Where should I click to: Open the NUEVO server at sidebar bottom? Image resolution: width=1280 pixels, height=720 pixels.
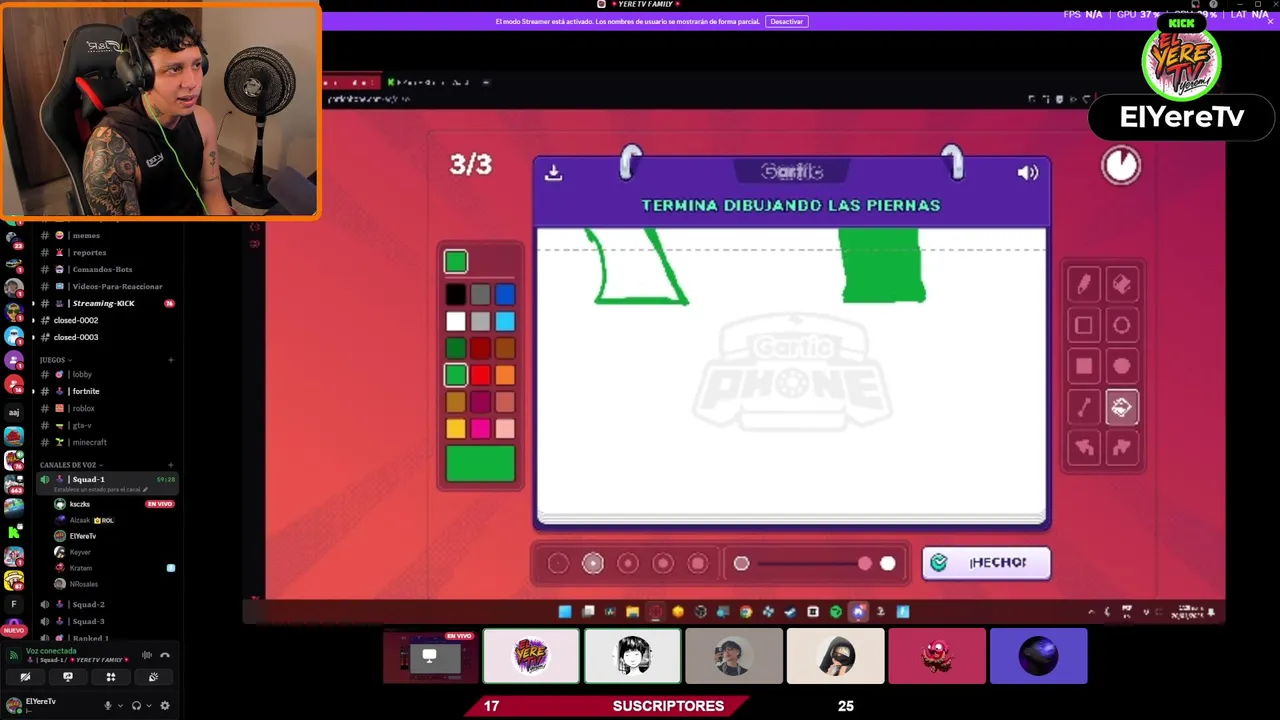[x=14, y=631]
